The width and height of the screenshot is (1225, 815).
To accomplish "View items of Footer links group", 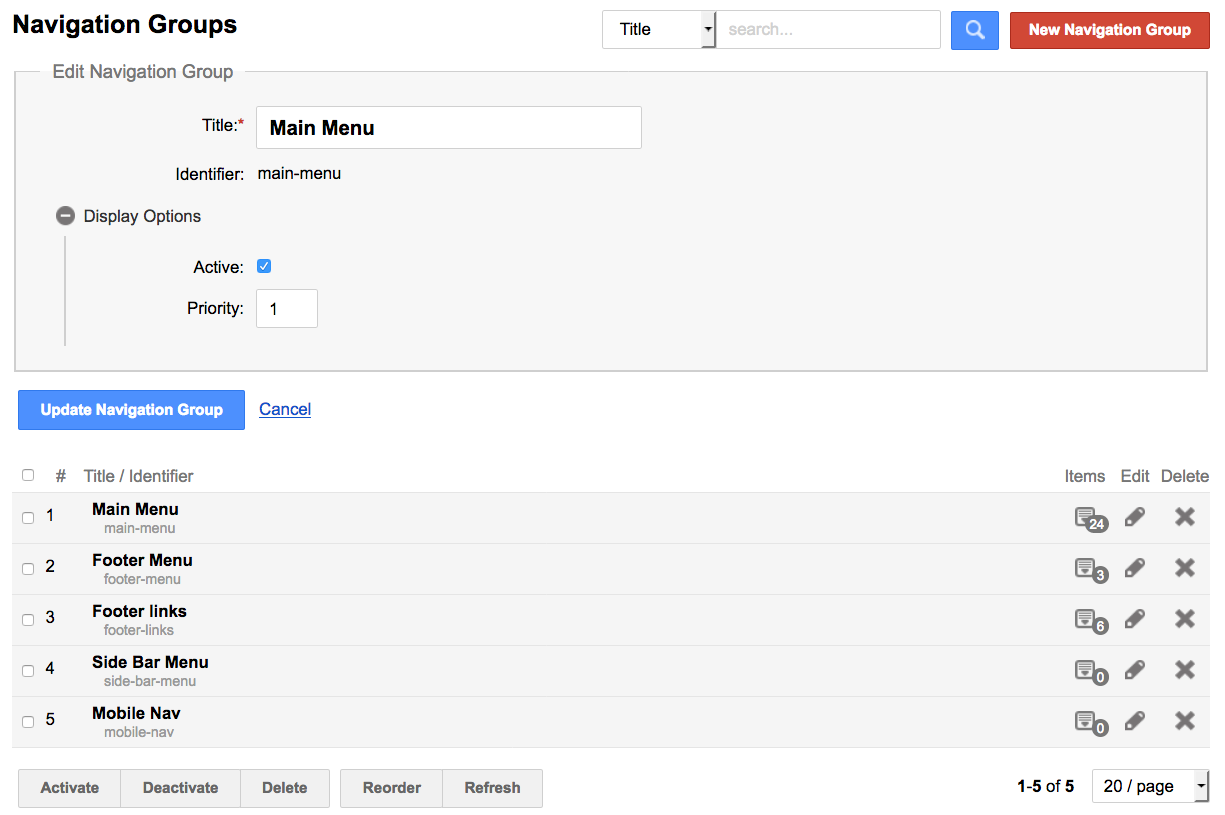I will click(1088, 620).
